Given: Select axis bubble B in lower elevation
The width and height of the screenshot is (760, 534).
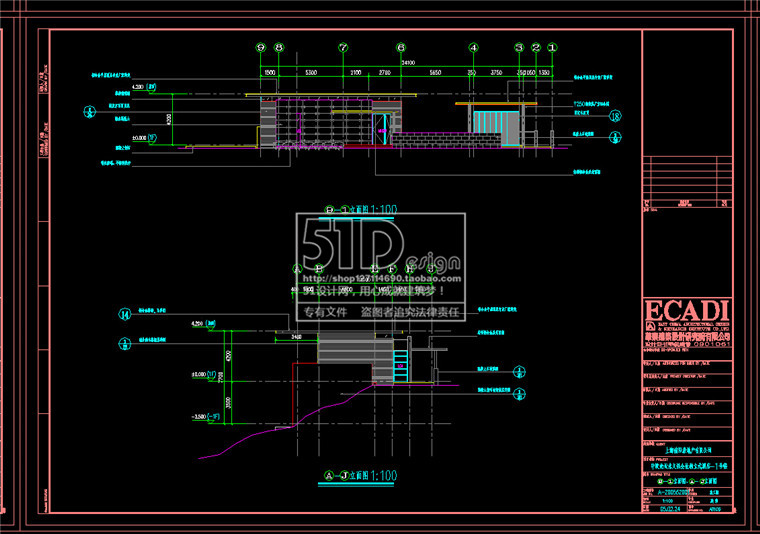Looking at the screenshot, I should coord(319,269).
